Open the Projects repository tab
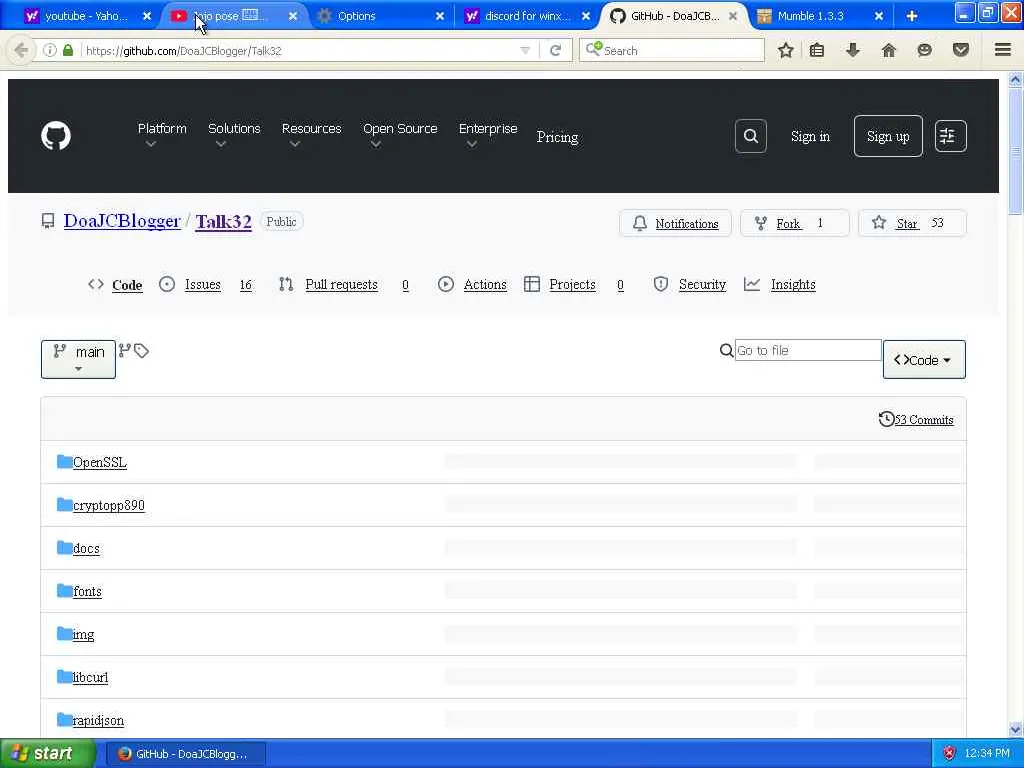This screenshot has height=768, width=1024. click(572, 285)
